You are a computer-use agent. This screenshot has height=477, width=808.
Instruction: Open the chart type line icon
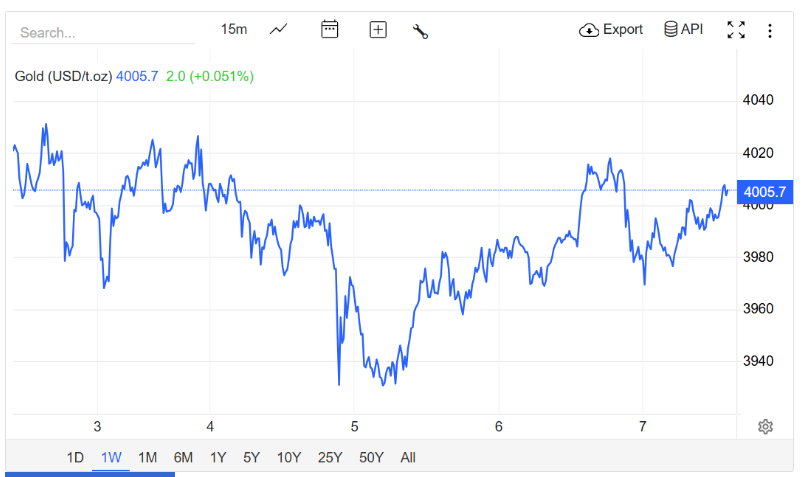point(279,30)
